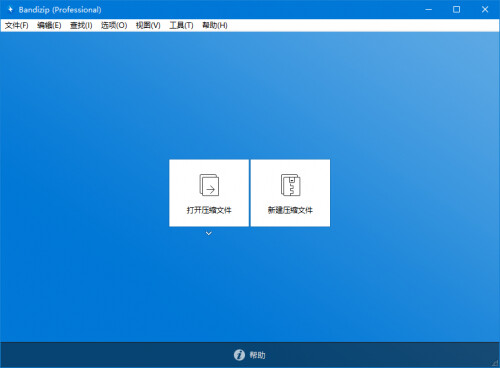Maximize the Bandizip window
500x368 pixels.
coord(456,10)
